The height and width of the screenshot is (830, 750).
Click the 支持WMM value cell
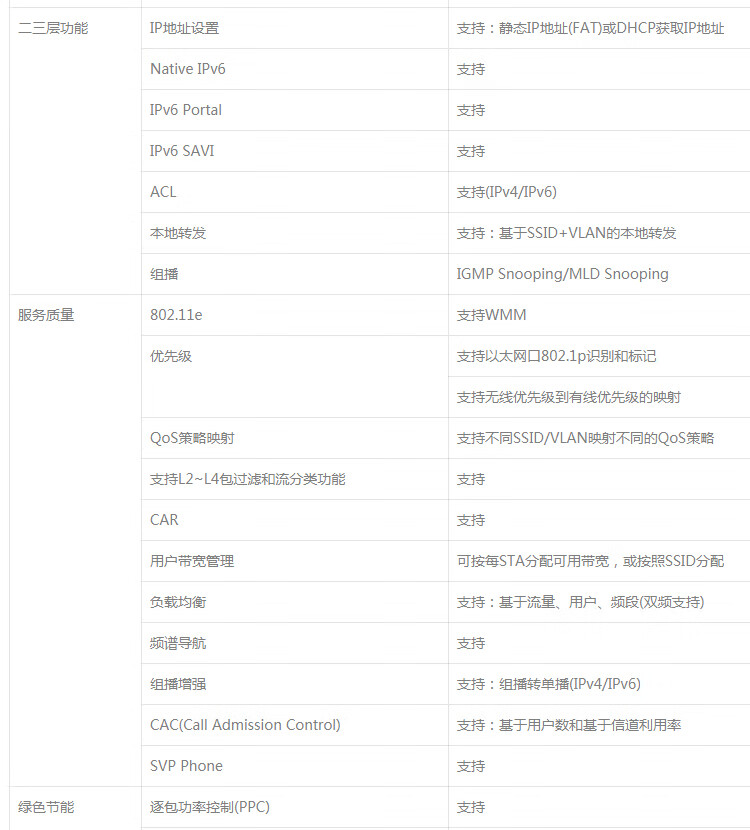(491, 315)
